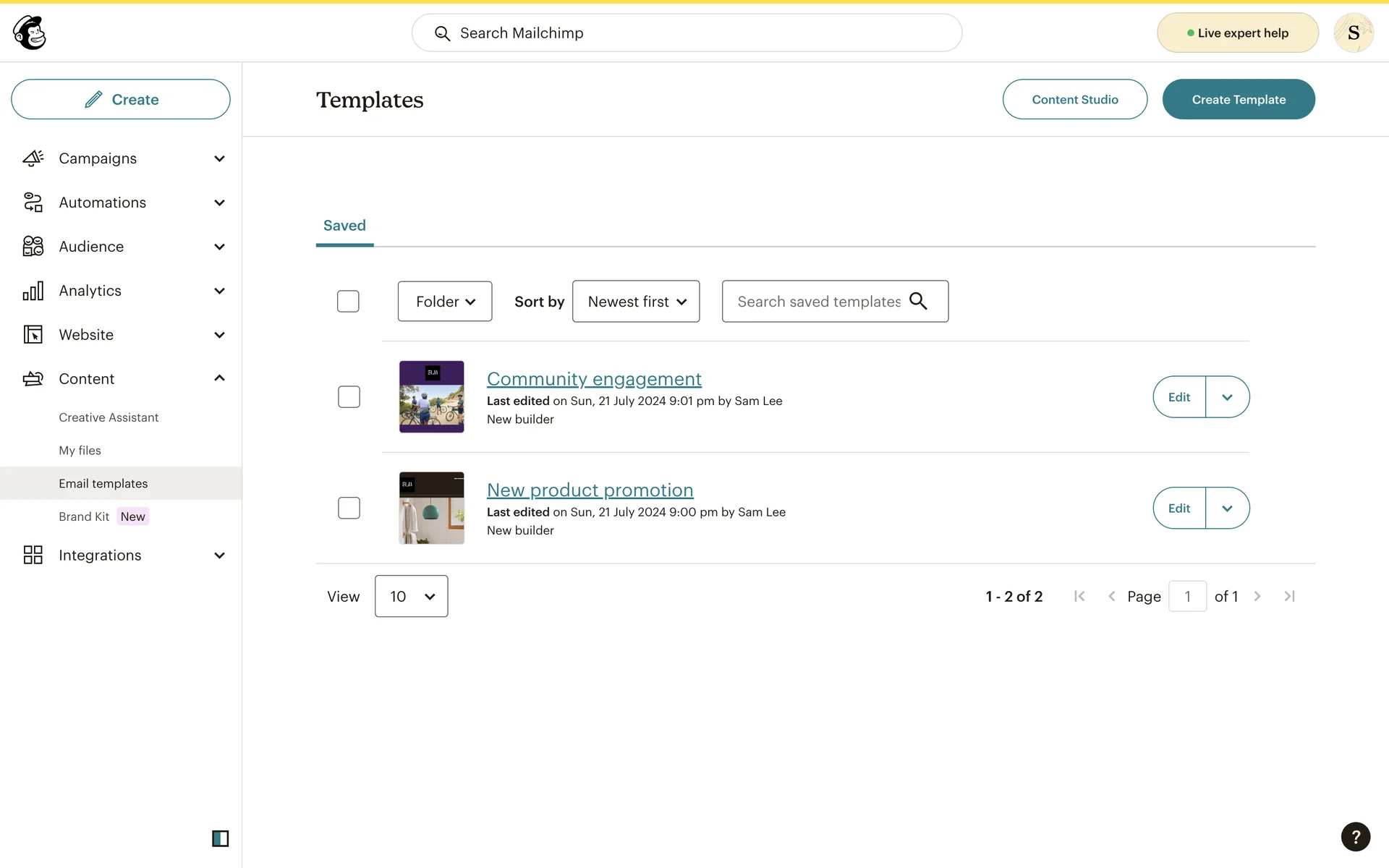1389x868 pixels.
Task: Switch to the Saved tab
Action: 344,226
